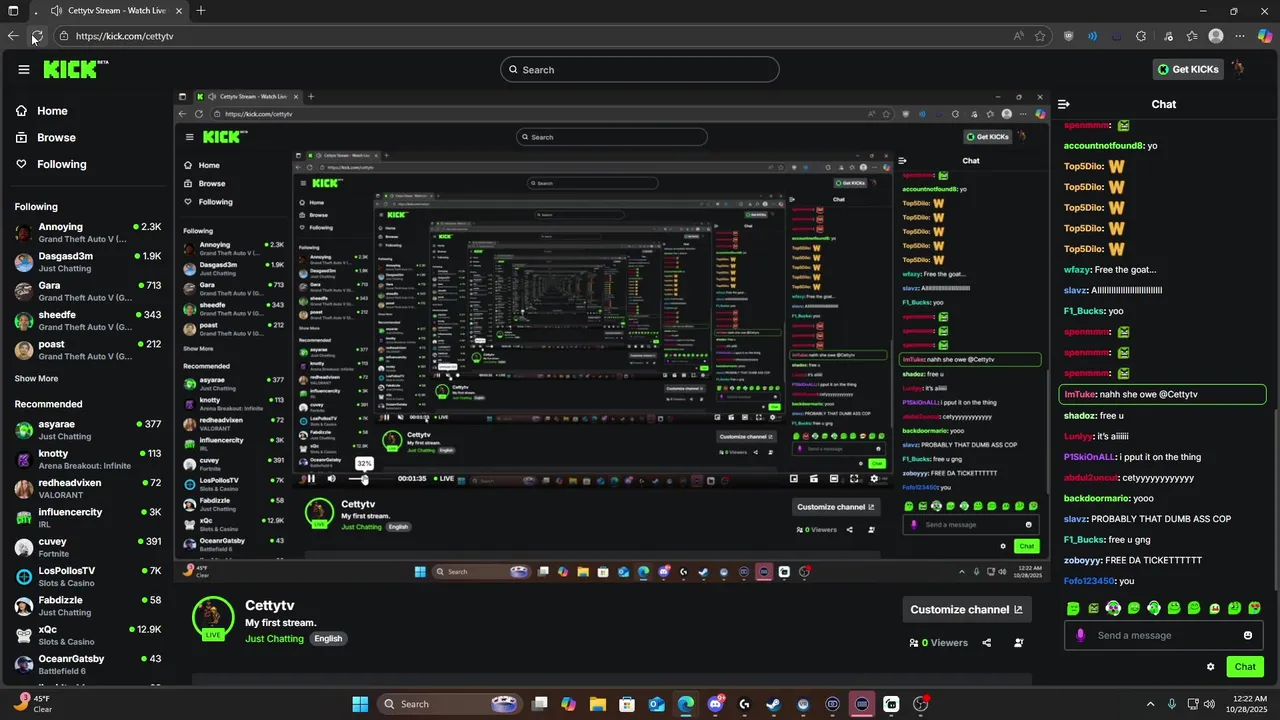The width and height of the screenshot is (1280, 720).
Task: Toggle the system microphone tray icon
Action: click(1171, 704)
